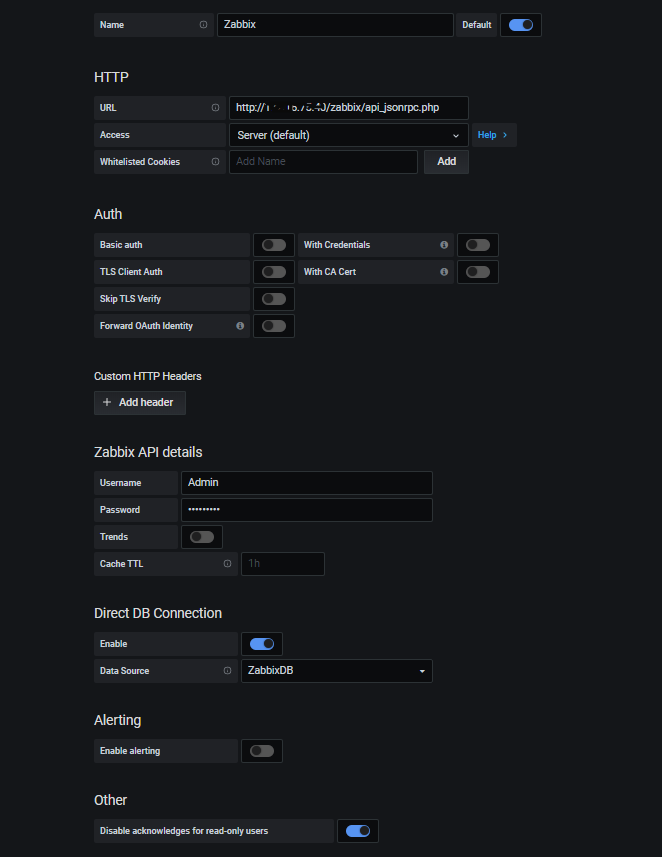Toggle Skip TLS Verify on

pyautogui.click(x=274, y=298)
